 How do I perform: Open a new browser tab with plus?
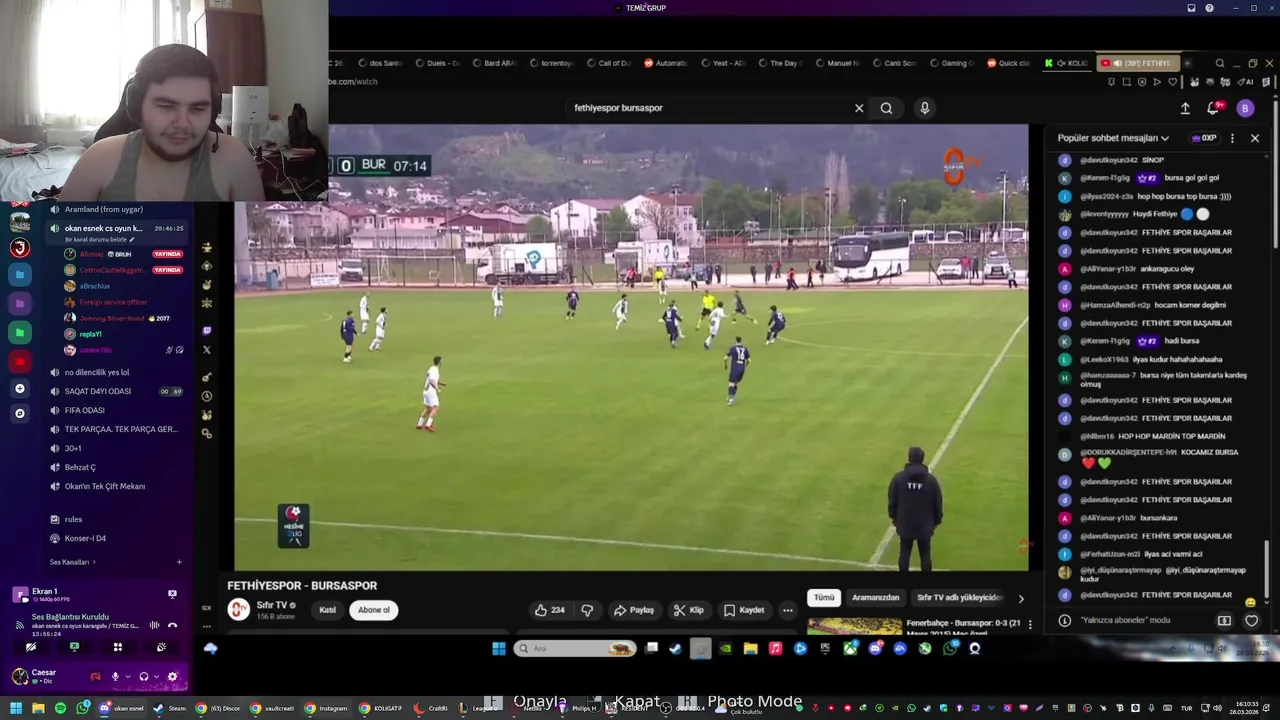tap(1187, 63)
